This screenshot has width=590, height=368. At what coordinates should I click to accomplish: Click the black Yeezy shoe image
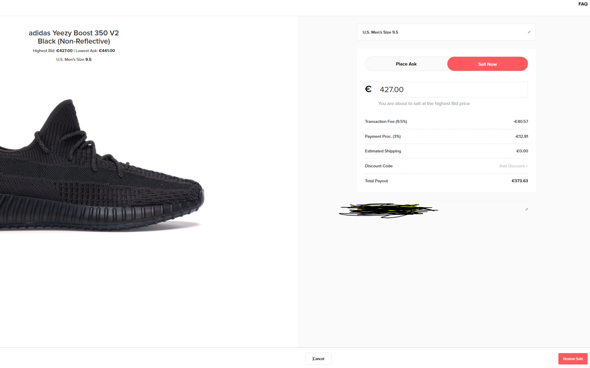(100, 166)
